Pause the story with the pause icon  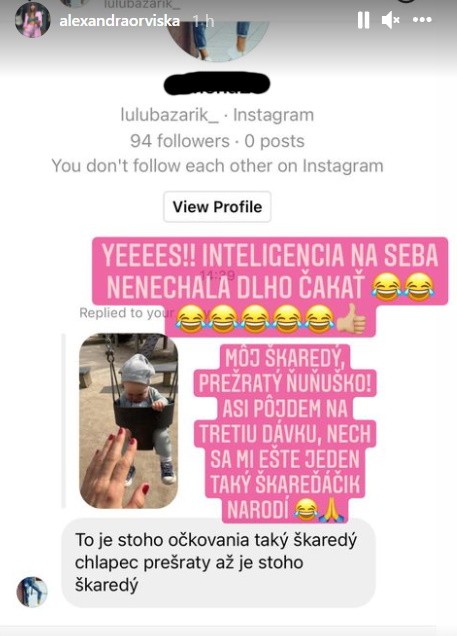363,20
